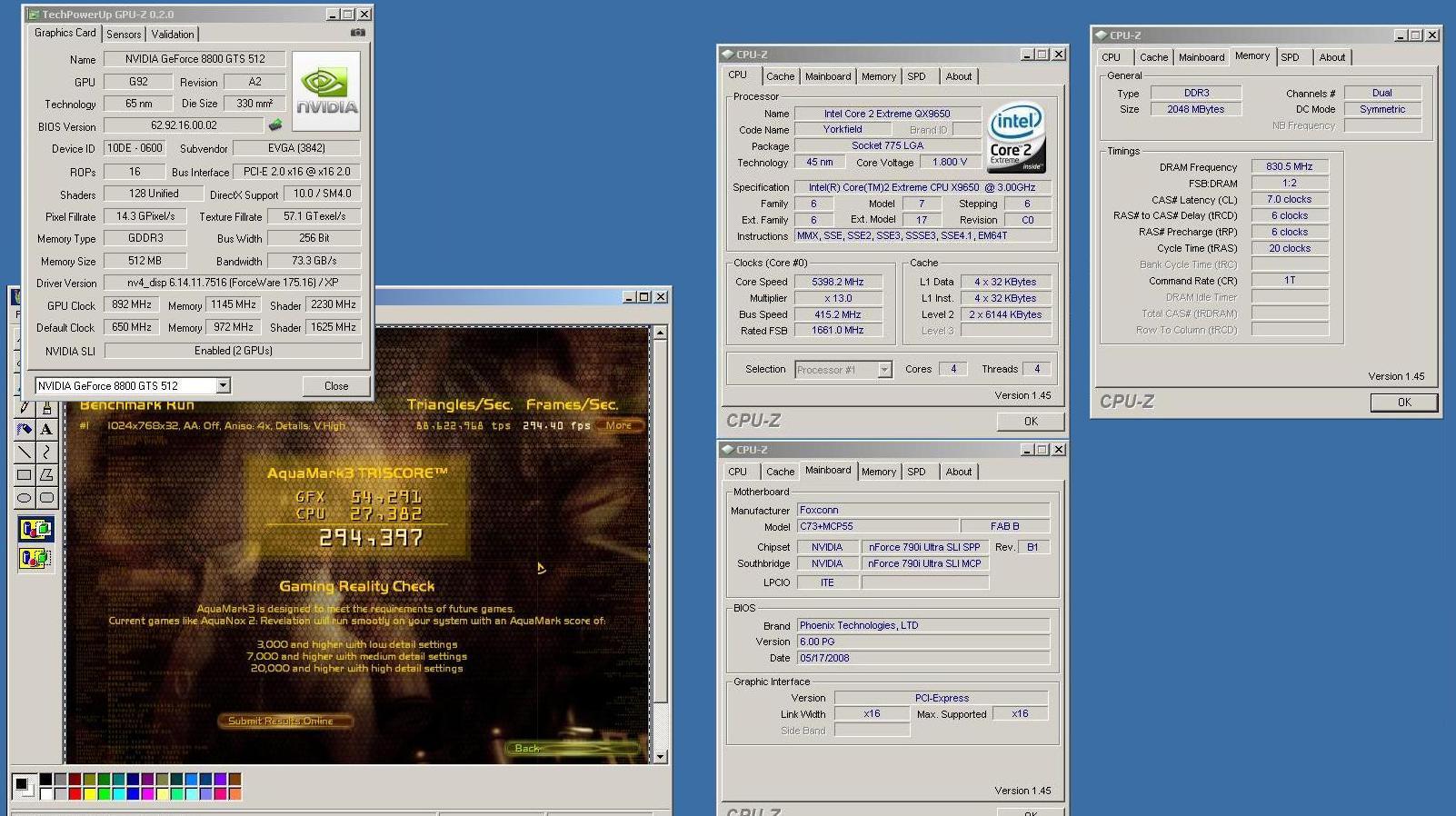This screenshot has width=1456, height=816.
Task: Select the Airbrush spray tool
Action: (x=25, y=429)
